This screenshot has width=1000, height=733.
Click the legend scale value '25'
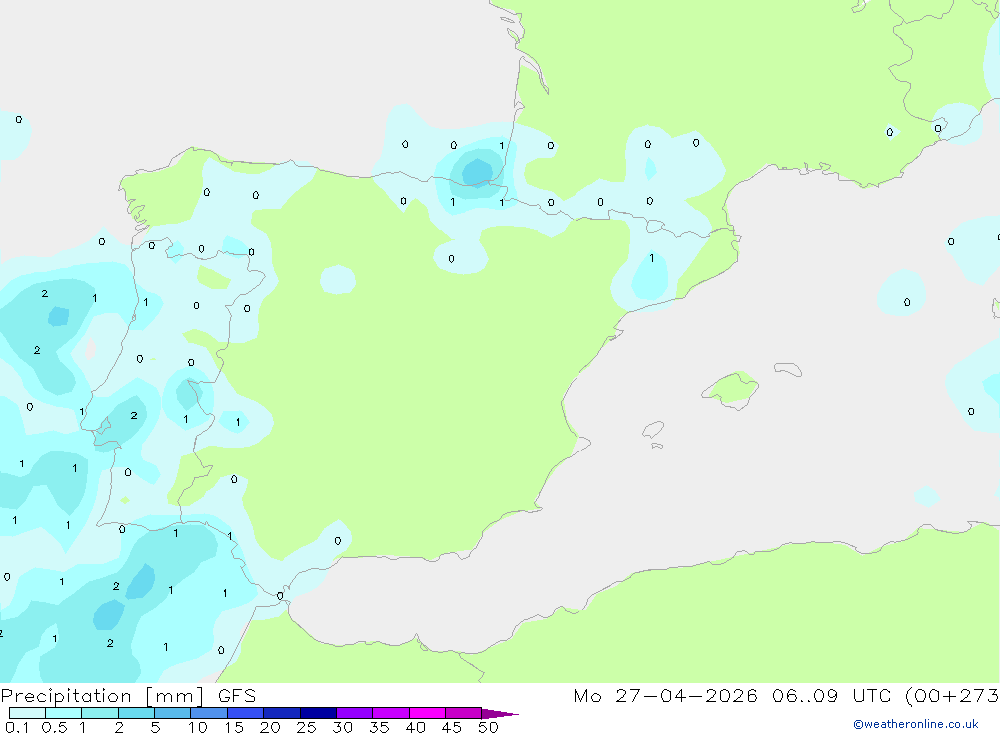tap(307, 727)
